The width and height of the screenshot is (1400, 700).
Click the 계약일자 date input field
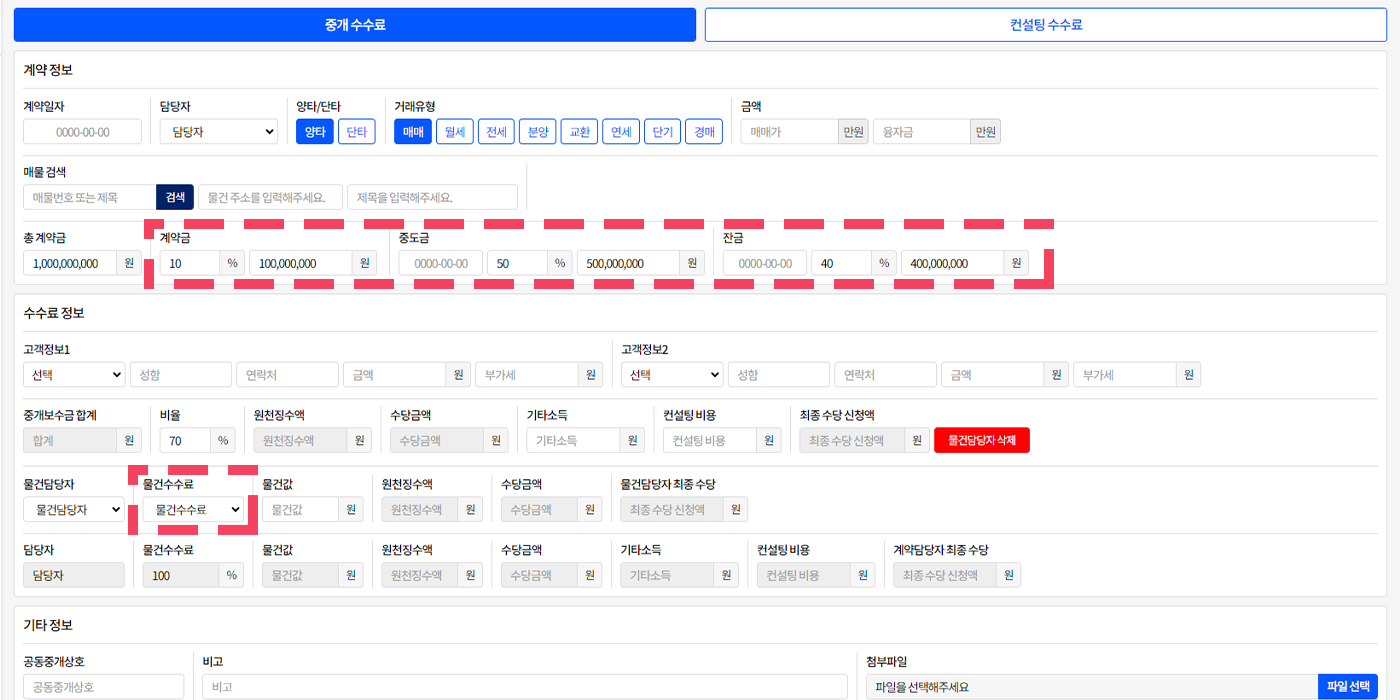click(82, 132)
